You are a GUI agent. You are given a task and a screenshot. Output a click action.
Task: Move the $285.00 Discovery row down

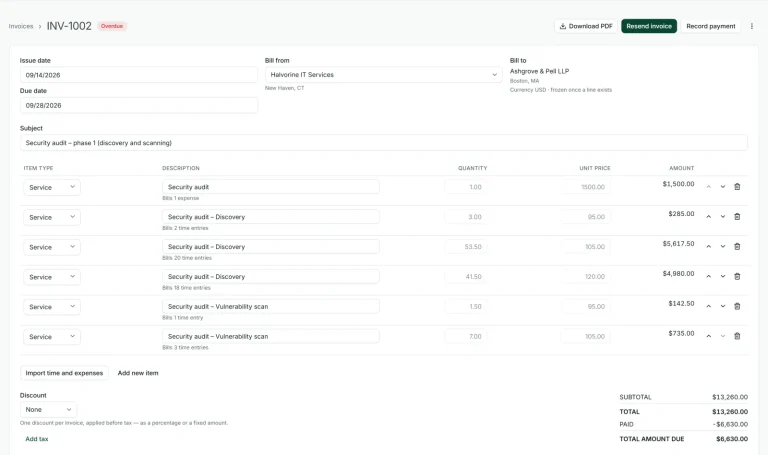[x=723, y=216]
